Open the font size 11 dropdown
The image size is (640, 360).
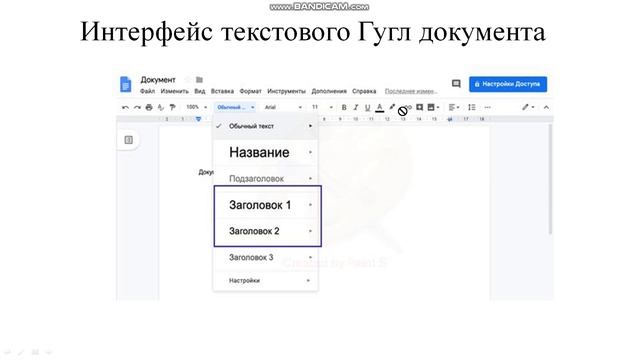[x=322, y=107]
